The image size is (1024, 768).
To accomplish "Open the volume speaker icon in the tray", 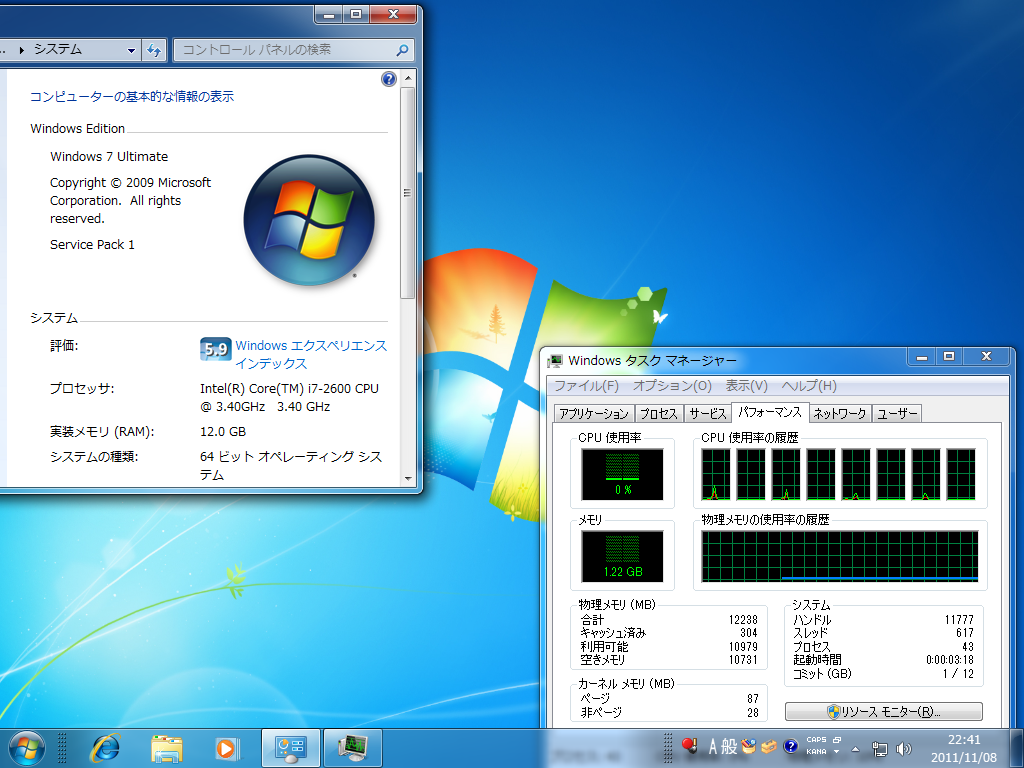I will pyautogui.click(x=904, y=749).
